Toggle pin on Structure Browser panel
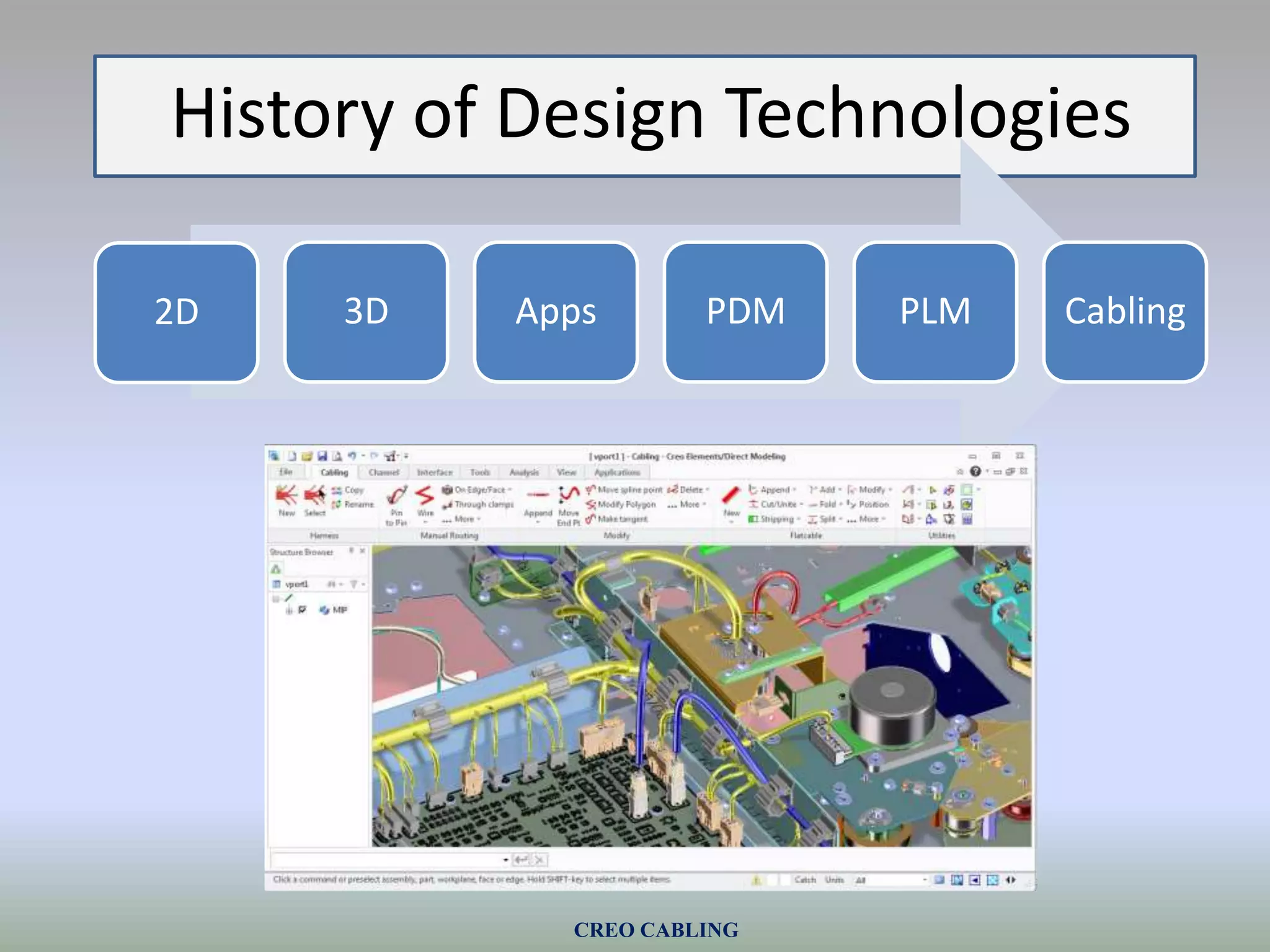Screen dimensions: 1270x952 tap(351, 551)
